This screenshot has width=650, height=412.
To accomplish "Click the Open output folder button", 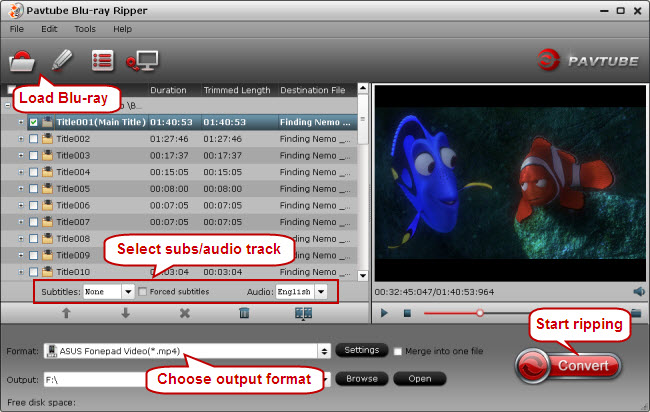I will click(420, 379).
